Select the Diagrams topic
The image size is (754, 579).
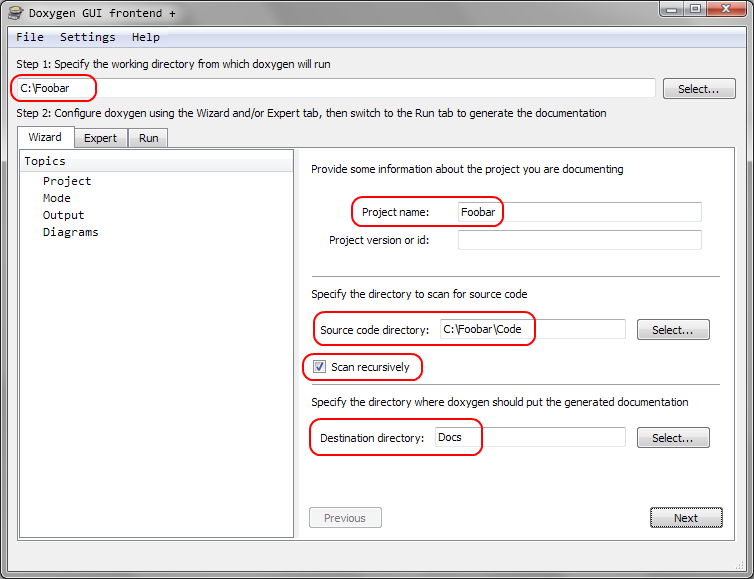click(71, 232)
